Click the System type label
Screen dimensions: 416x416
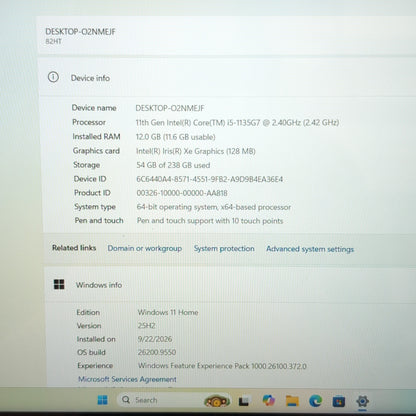(95, 207)
